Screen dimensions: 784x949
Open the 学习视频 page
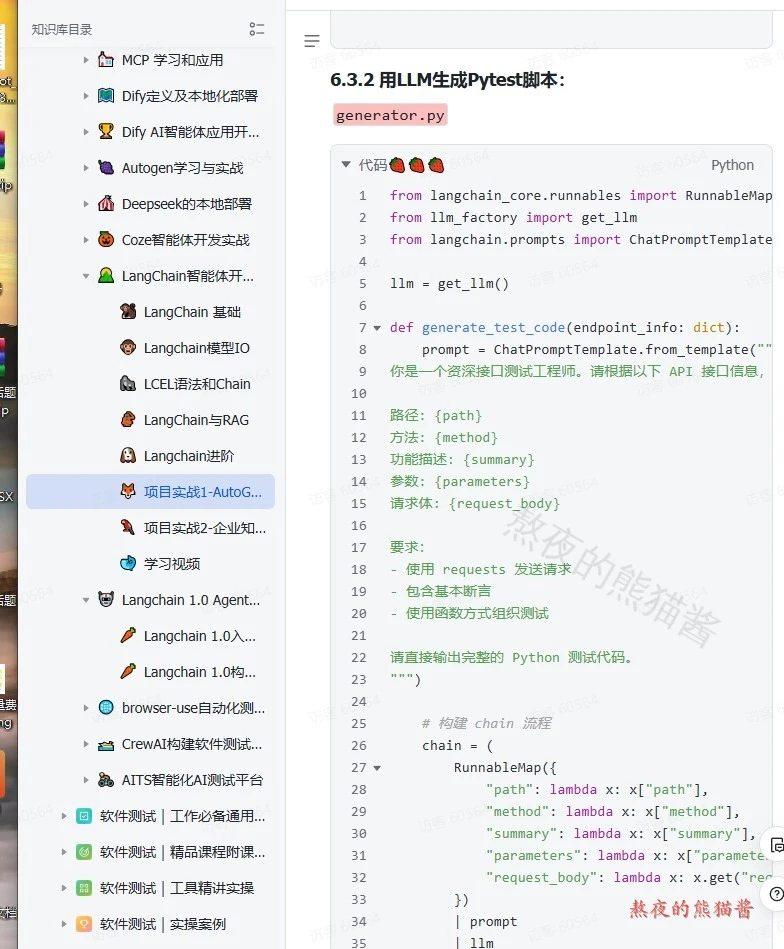[172, 563]
